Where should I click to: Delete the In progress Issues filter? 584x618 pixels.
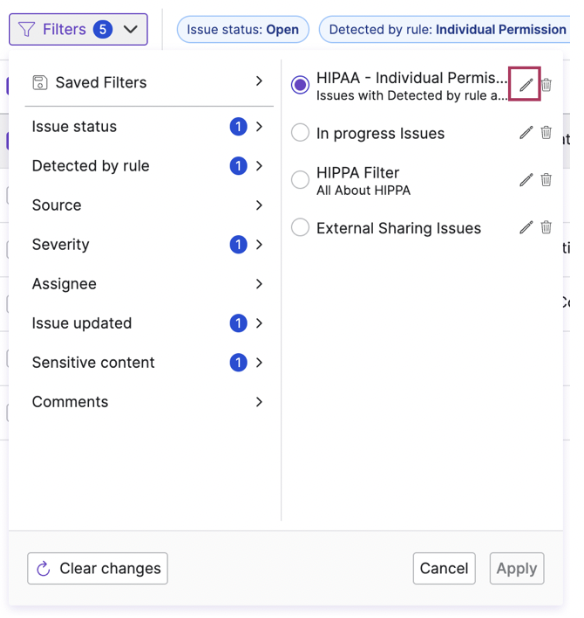546,132
